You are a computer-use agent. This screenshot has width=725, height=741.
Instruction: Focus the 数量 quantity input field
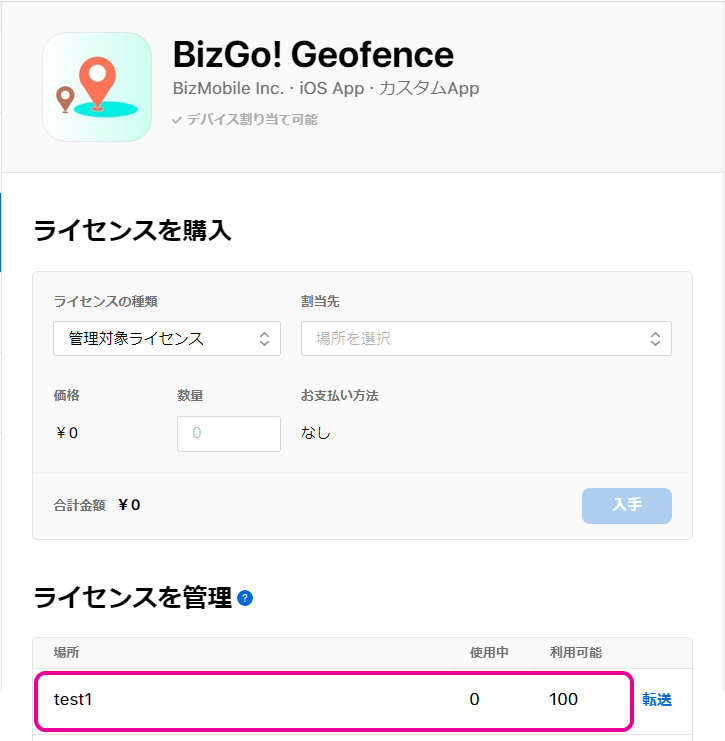(229, 433)
